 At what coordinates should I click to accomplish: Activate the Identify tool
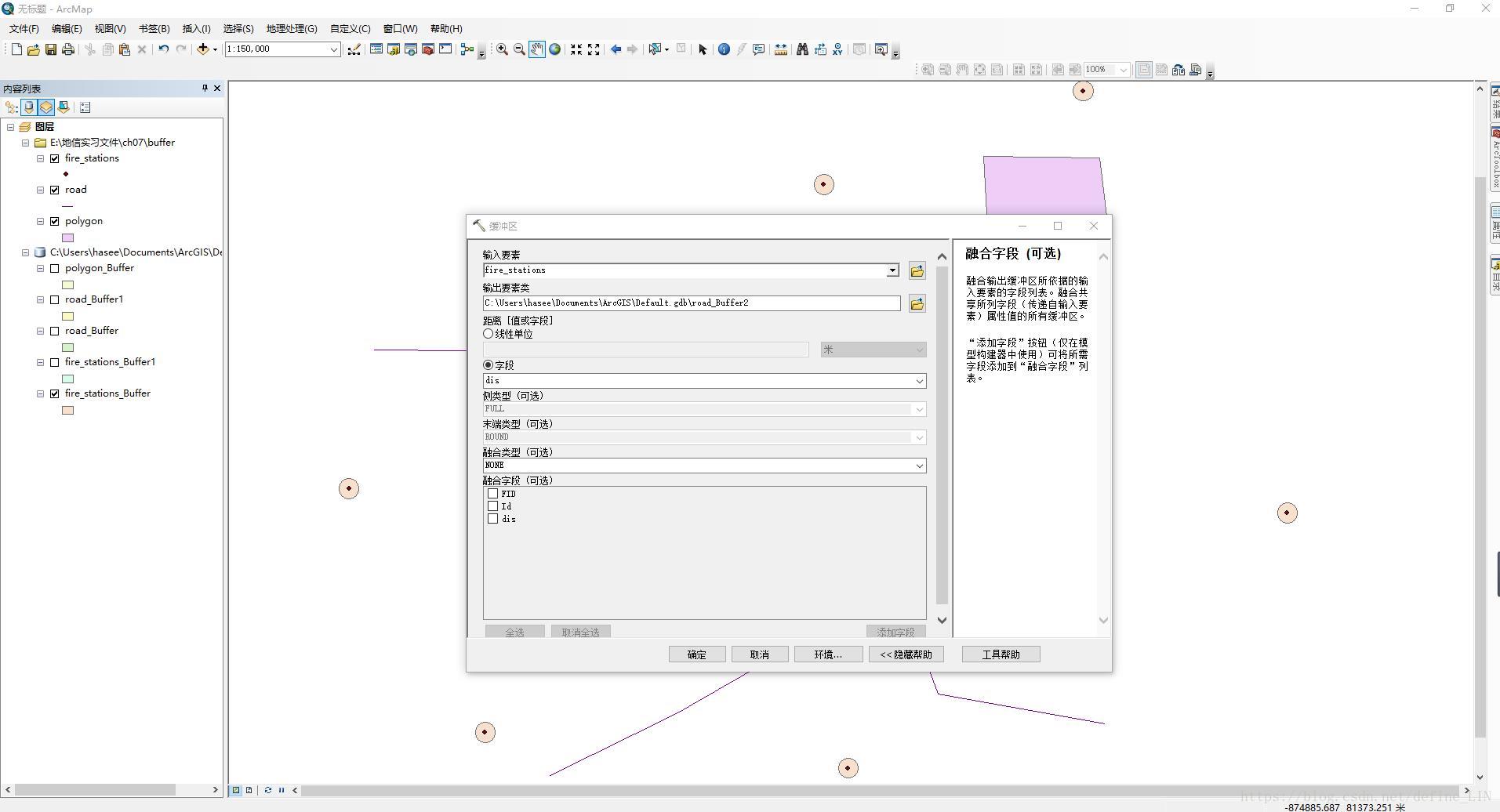pos(724,49)
